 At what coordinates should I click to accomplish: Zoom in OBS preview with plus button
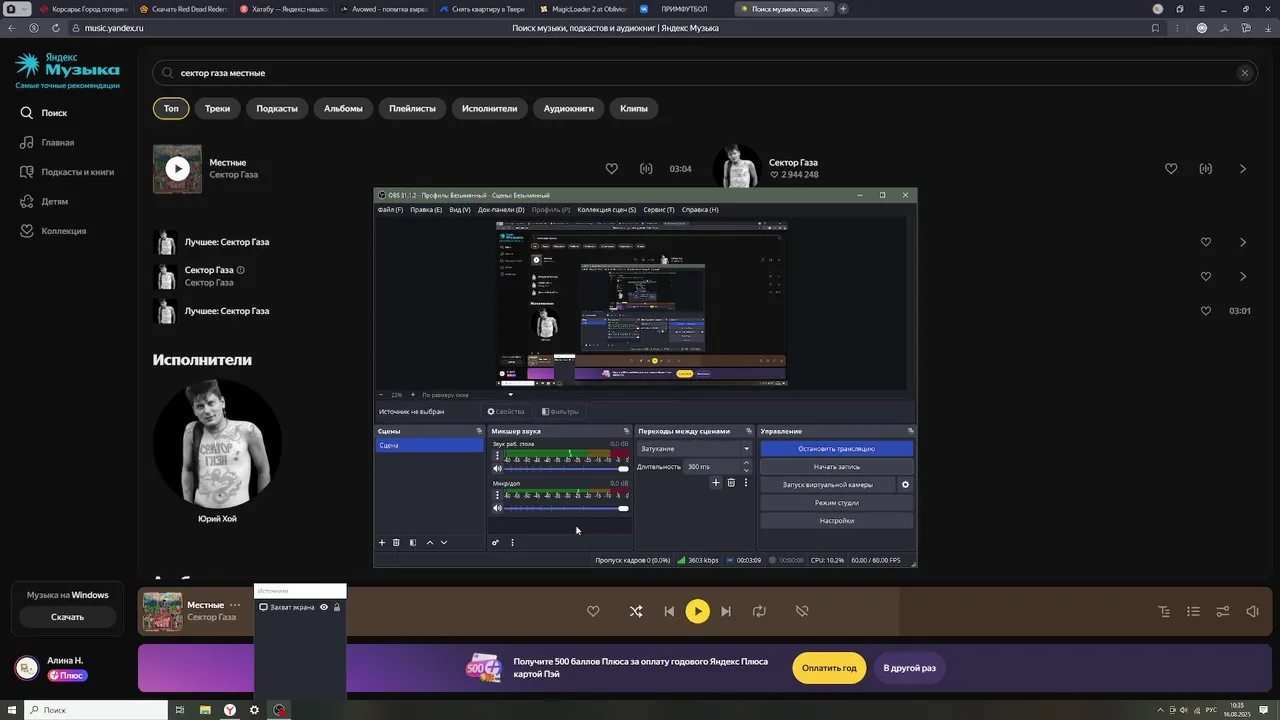pyautogui.click(x=412, y=395)
